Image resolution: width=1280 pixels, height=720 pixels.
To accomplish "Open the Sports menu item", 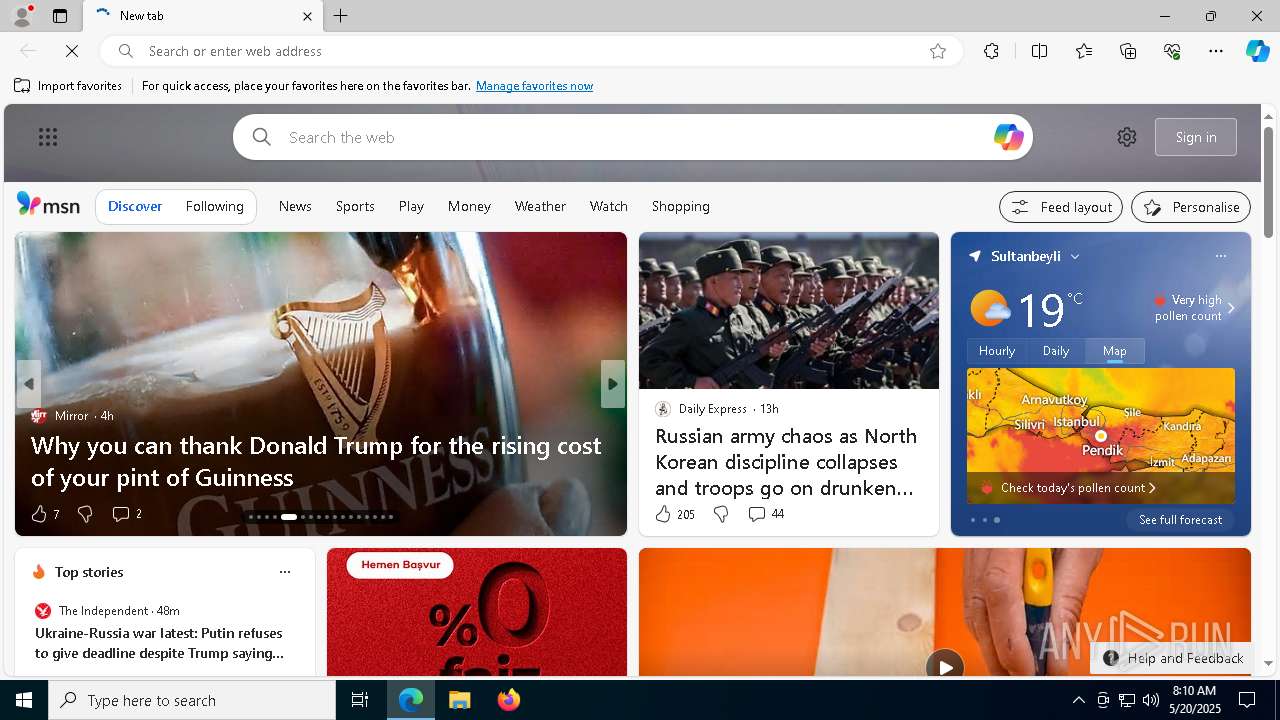I will click(x=355, y=206).
